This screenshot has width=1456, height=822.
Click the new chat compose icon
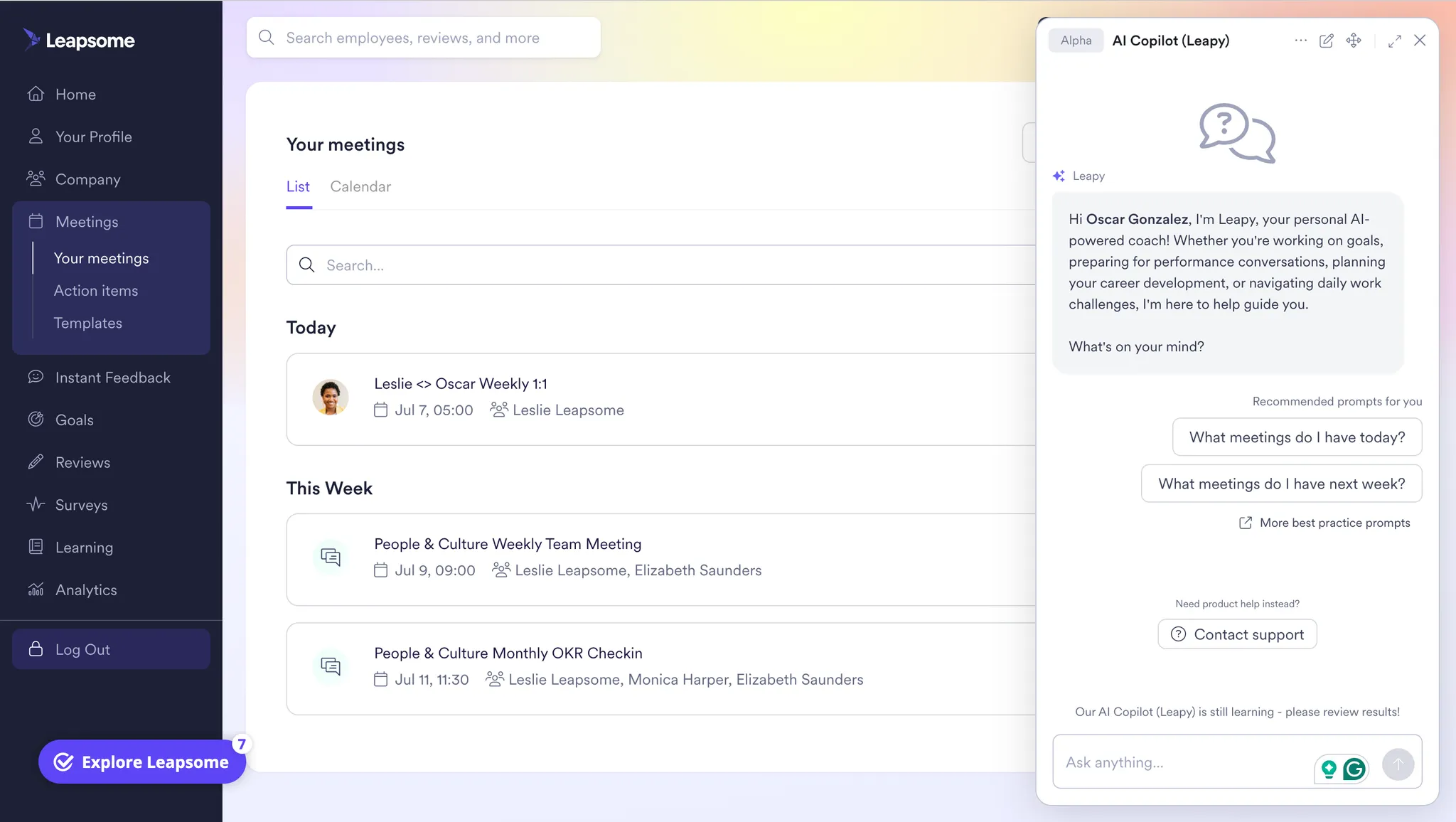1326,41
